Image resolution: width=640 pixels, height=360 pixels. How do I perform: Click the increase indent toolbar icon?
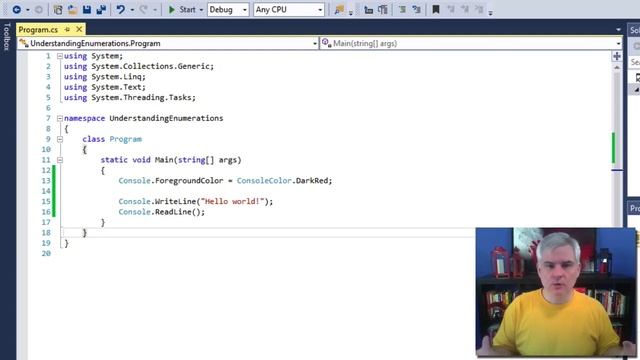(416, 9)
